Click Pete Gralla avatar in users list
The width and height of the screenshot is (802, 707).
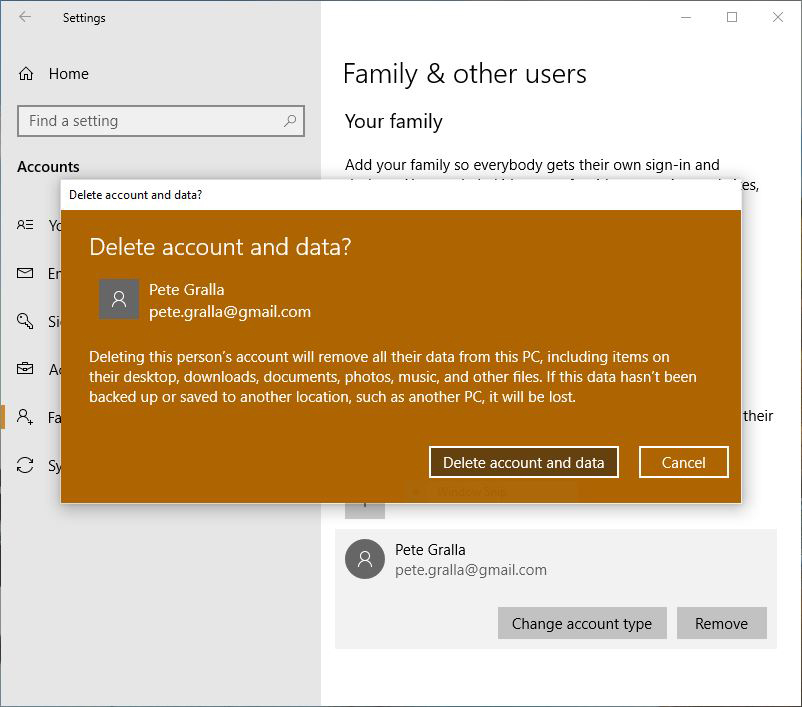pos(365,559)
